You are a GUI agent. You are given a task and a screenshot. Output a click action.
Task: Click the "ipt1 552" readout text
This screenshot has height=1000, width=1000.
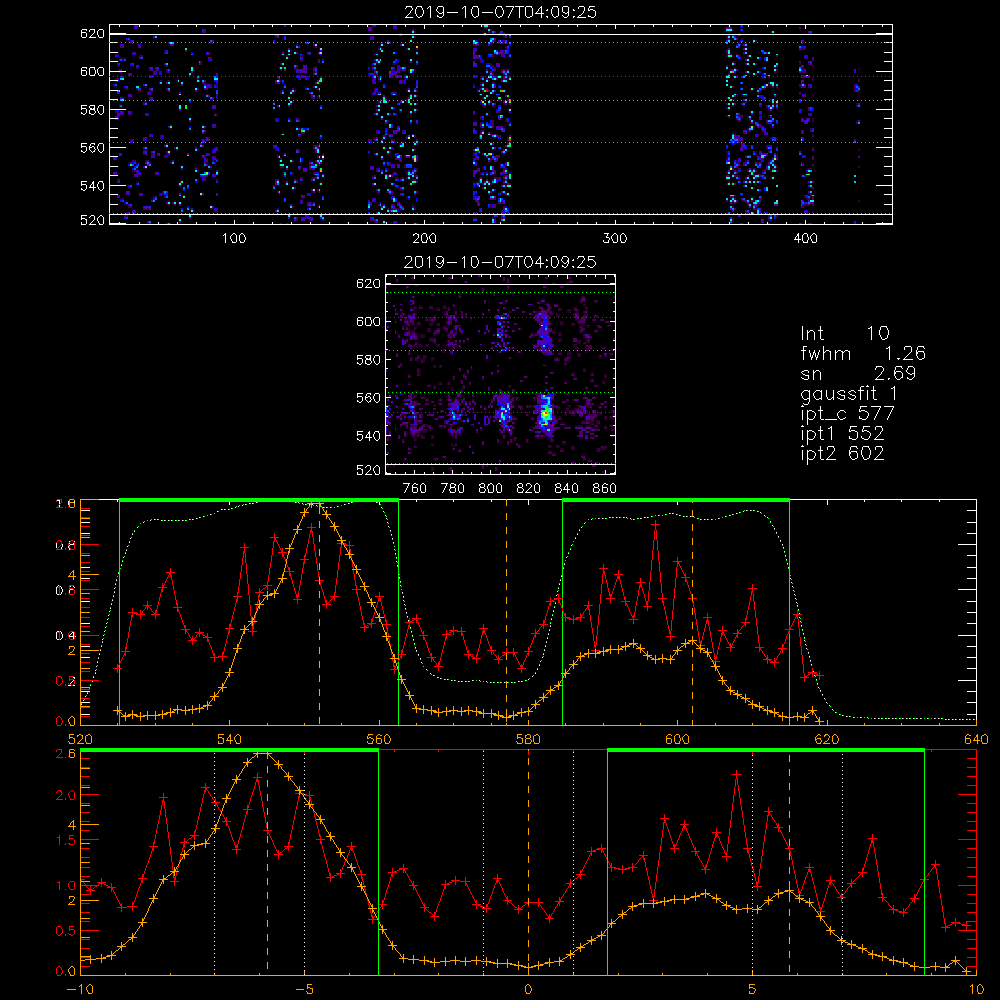tap(842, 434)
